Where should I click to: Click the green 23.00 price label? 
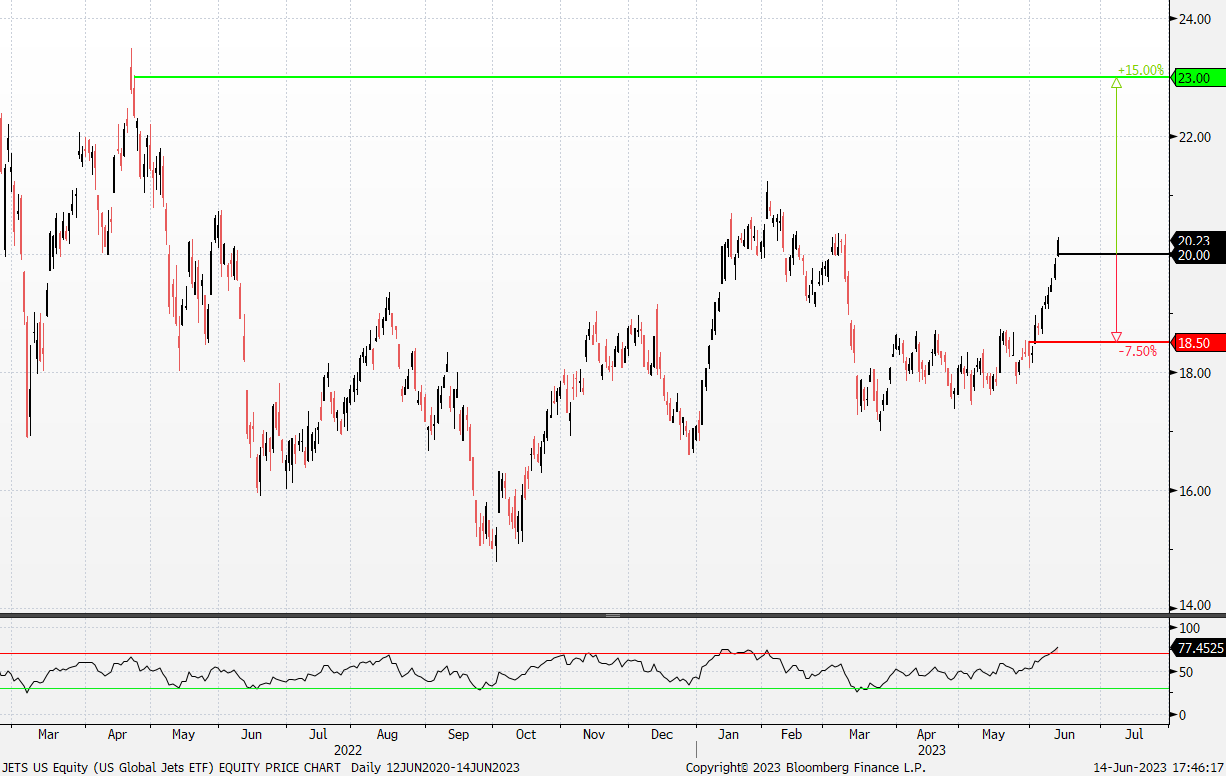tap(1197, 78)
